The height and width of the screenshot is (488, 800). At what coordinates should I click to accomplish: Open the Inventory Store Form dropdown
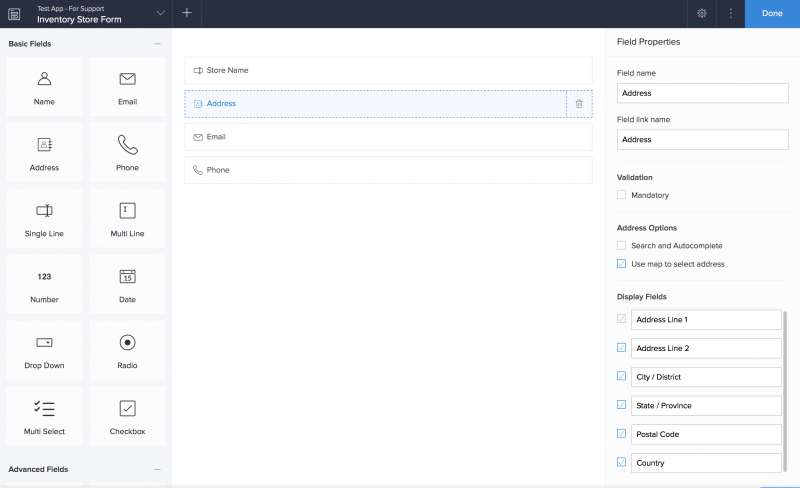(x=161, y=13)
